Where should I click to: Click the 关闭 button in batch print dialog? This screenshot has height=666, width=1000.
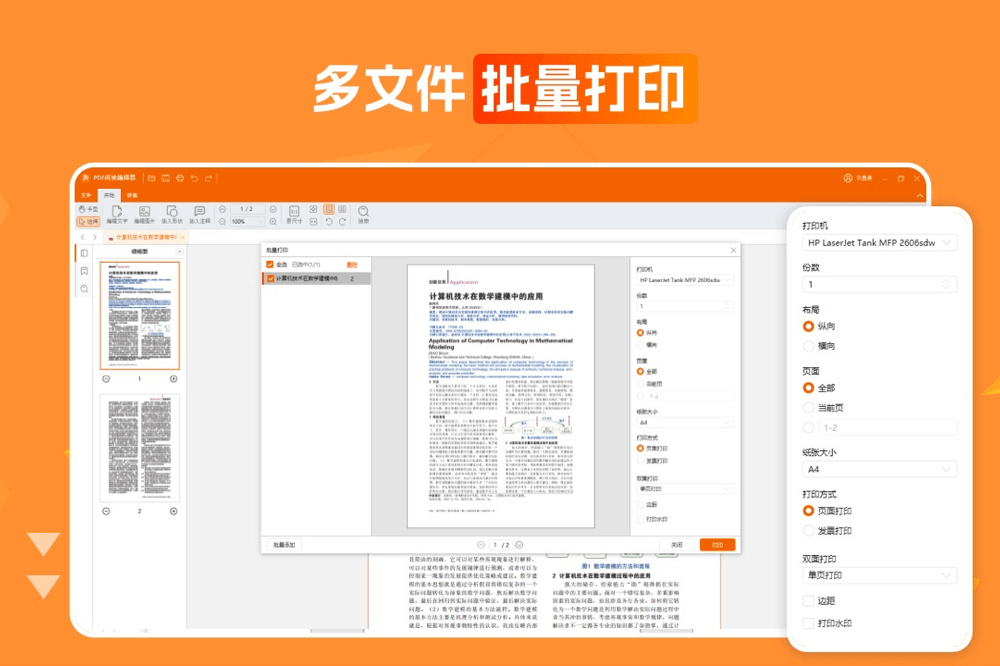[677, 545]
